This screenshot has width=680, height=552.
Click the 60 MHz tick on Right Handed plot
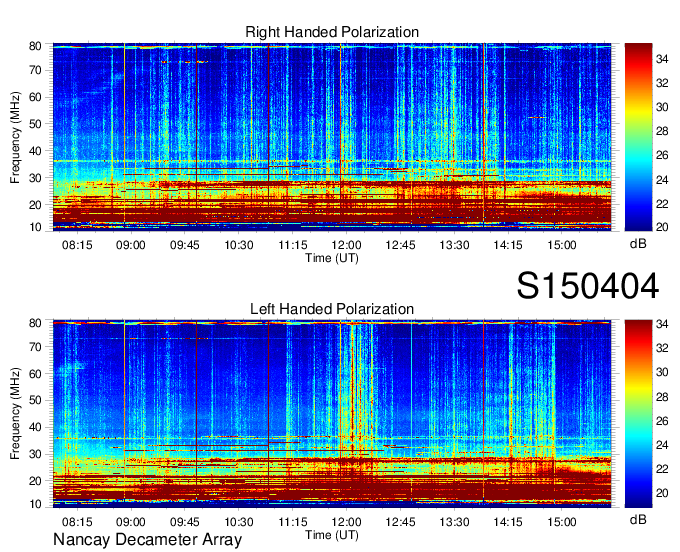pos(35,97)
